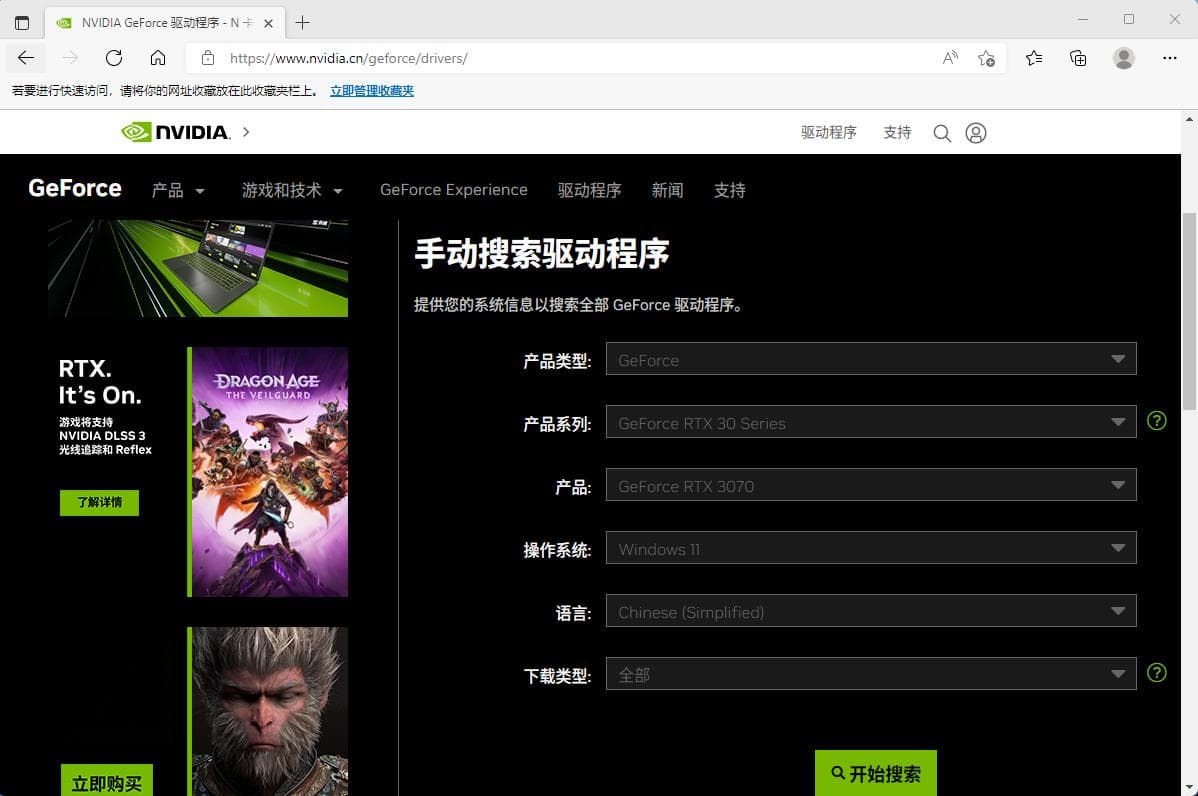Open 驱动程序 in GeForce nav bar
Screen dimensions: 1198x796
tap(589, 190)
